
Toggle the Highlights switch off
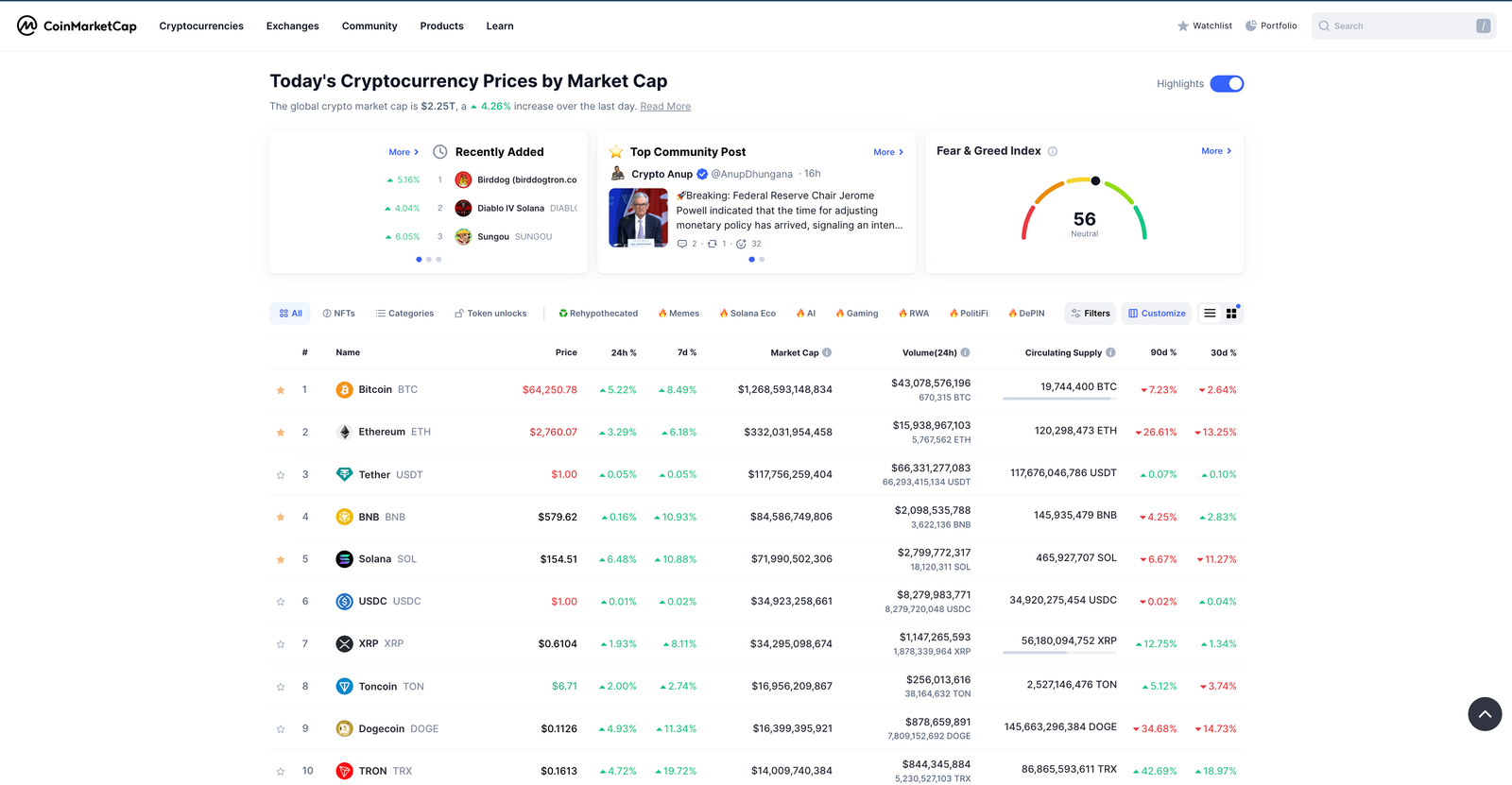pyautogui.click(x=1227, y=84)
